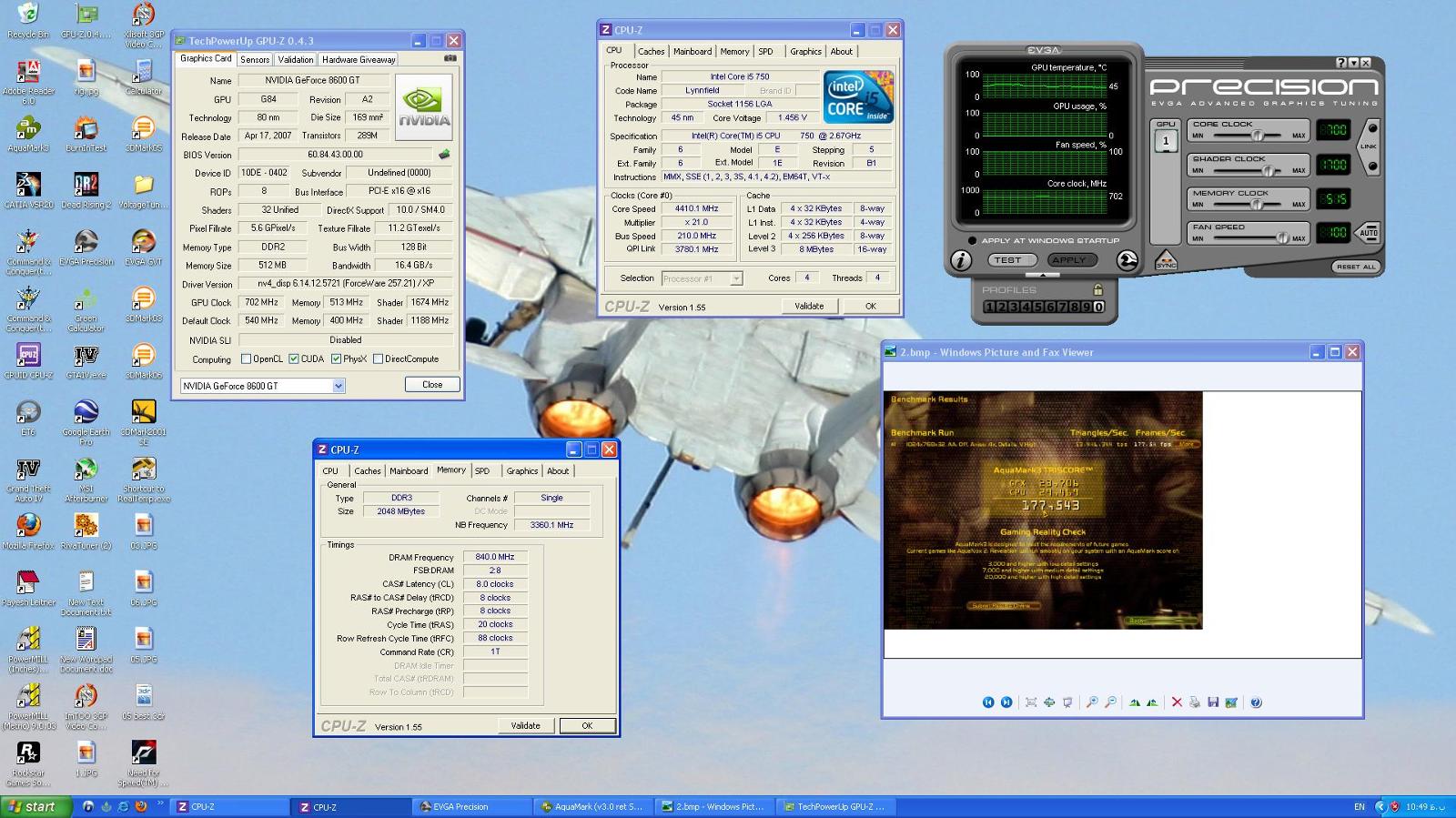Open settings wrench icon in EVGA Precision

[1127, 260]
